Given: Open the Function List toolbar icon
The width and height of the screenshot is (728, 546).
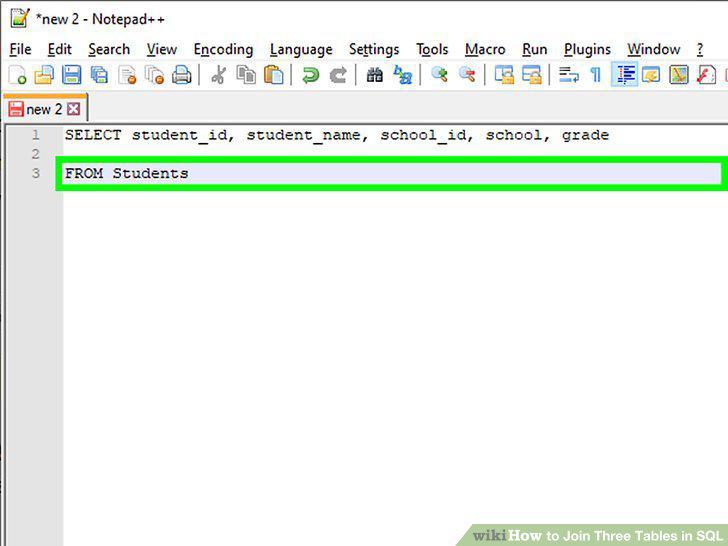Looking at the screenshot, I should pyautogui.click(x=706, y=75).
